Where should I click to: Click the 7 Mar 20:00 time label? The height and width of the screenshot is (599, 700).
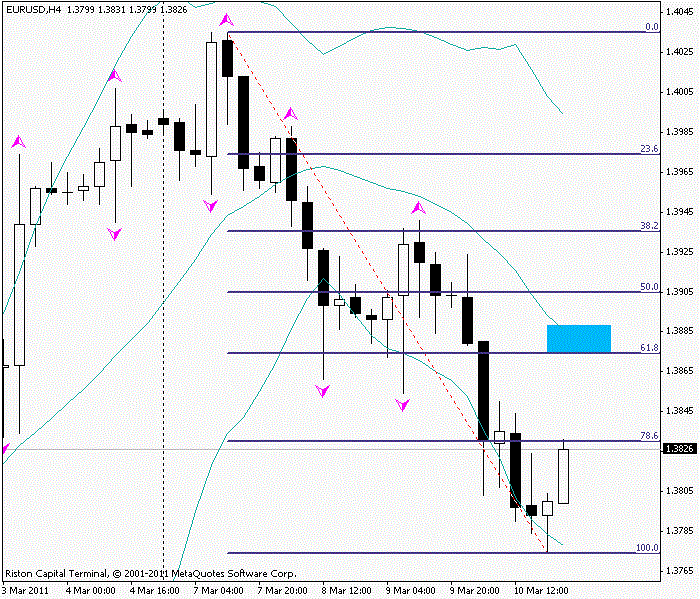click(283, 591)
